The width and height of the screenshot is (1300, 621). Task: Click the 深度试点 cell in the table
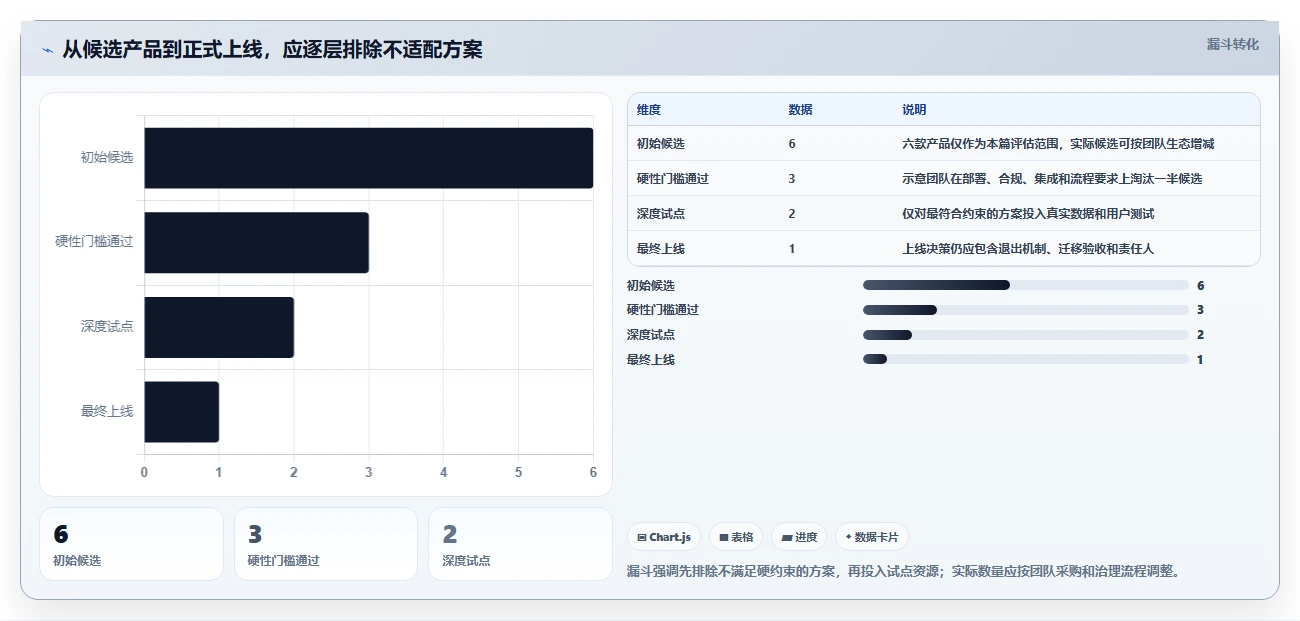point(661,214)
